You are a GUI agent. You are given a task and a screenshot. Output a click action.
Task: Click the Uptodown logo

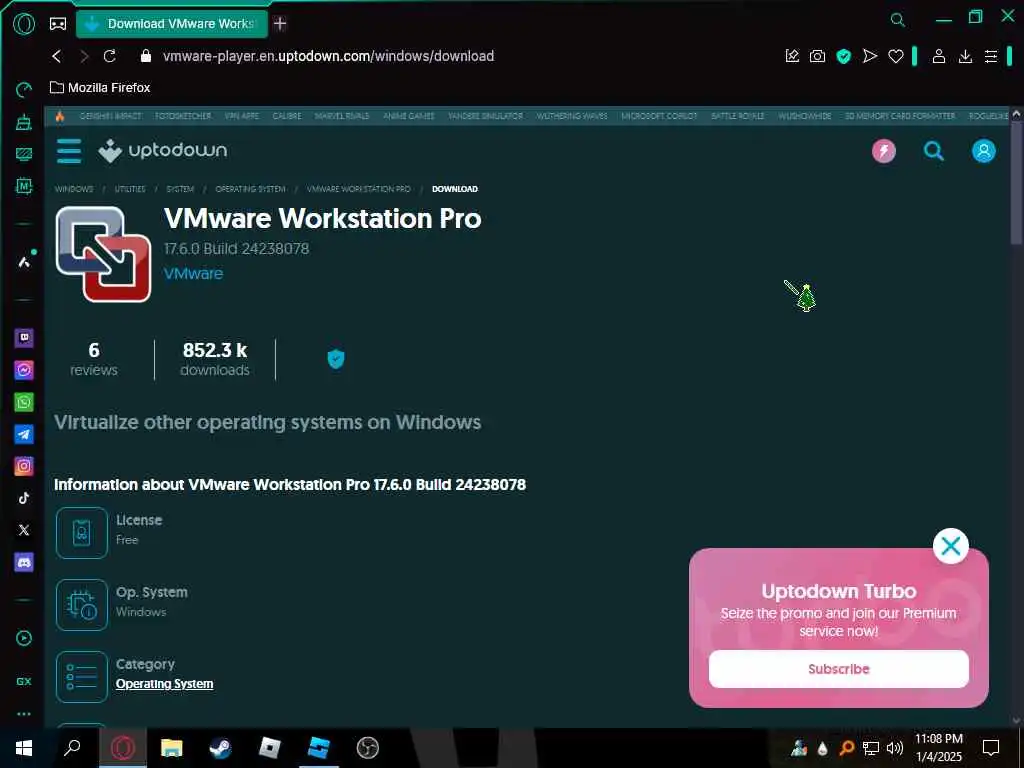[x=163, y=151]
